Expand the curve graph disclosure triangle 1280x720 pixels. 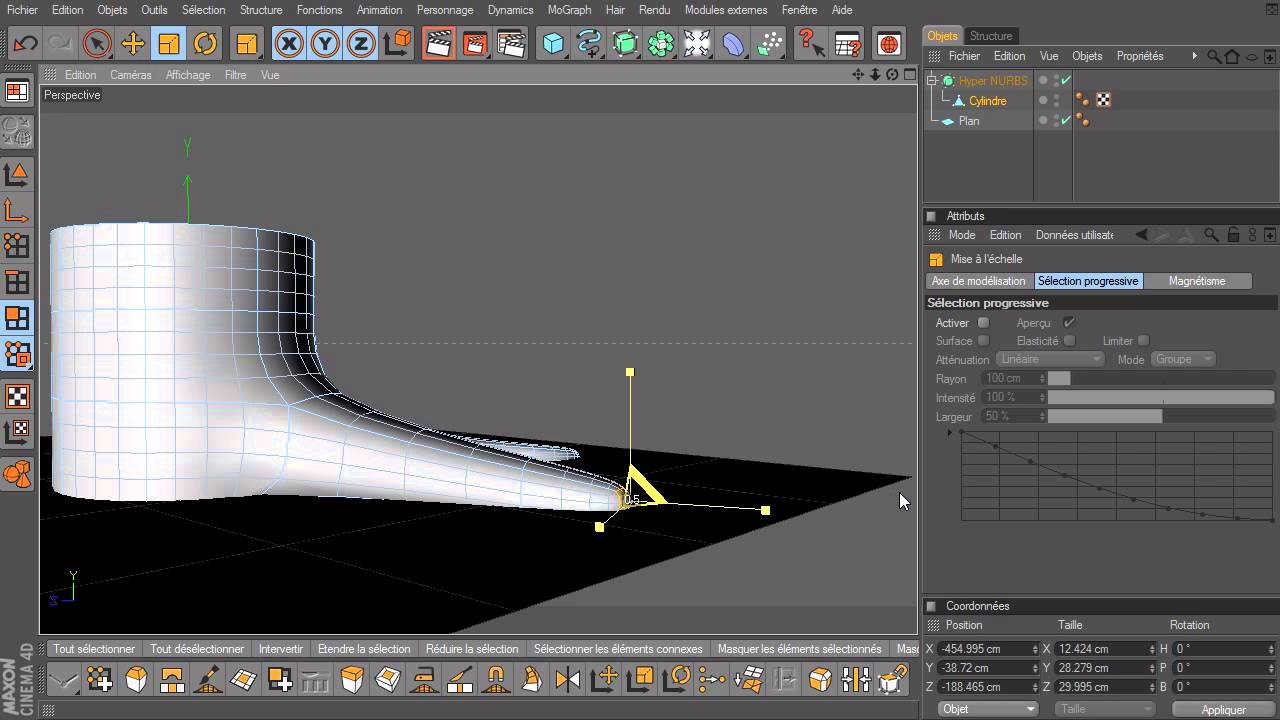[949, 433]
